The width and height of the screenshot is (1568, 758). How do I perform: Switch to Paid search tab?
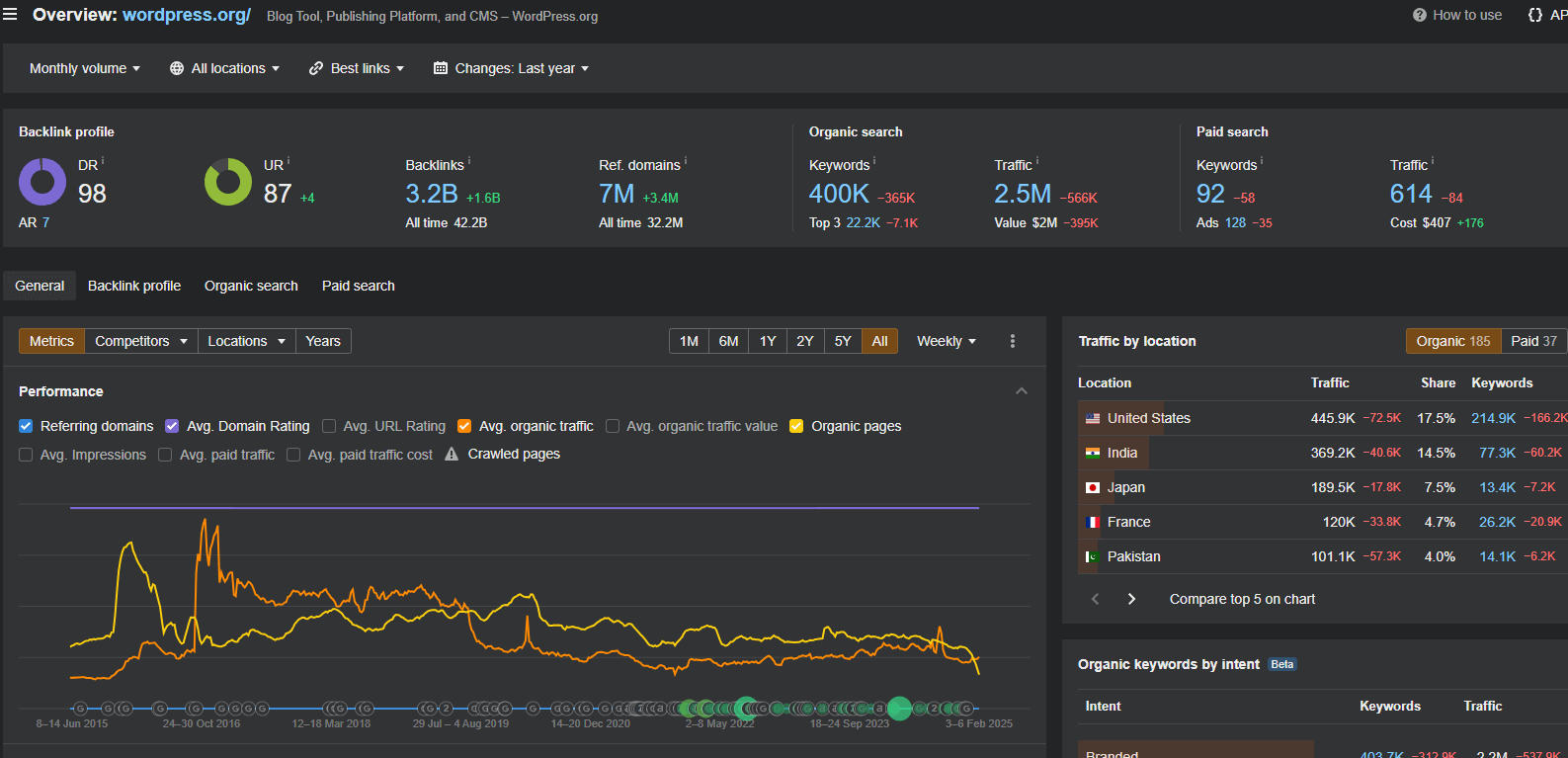click(359, 286)
